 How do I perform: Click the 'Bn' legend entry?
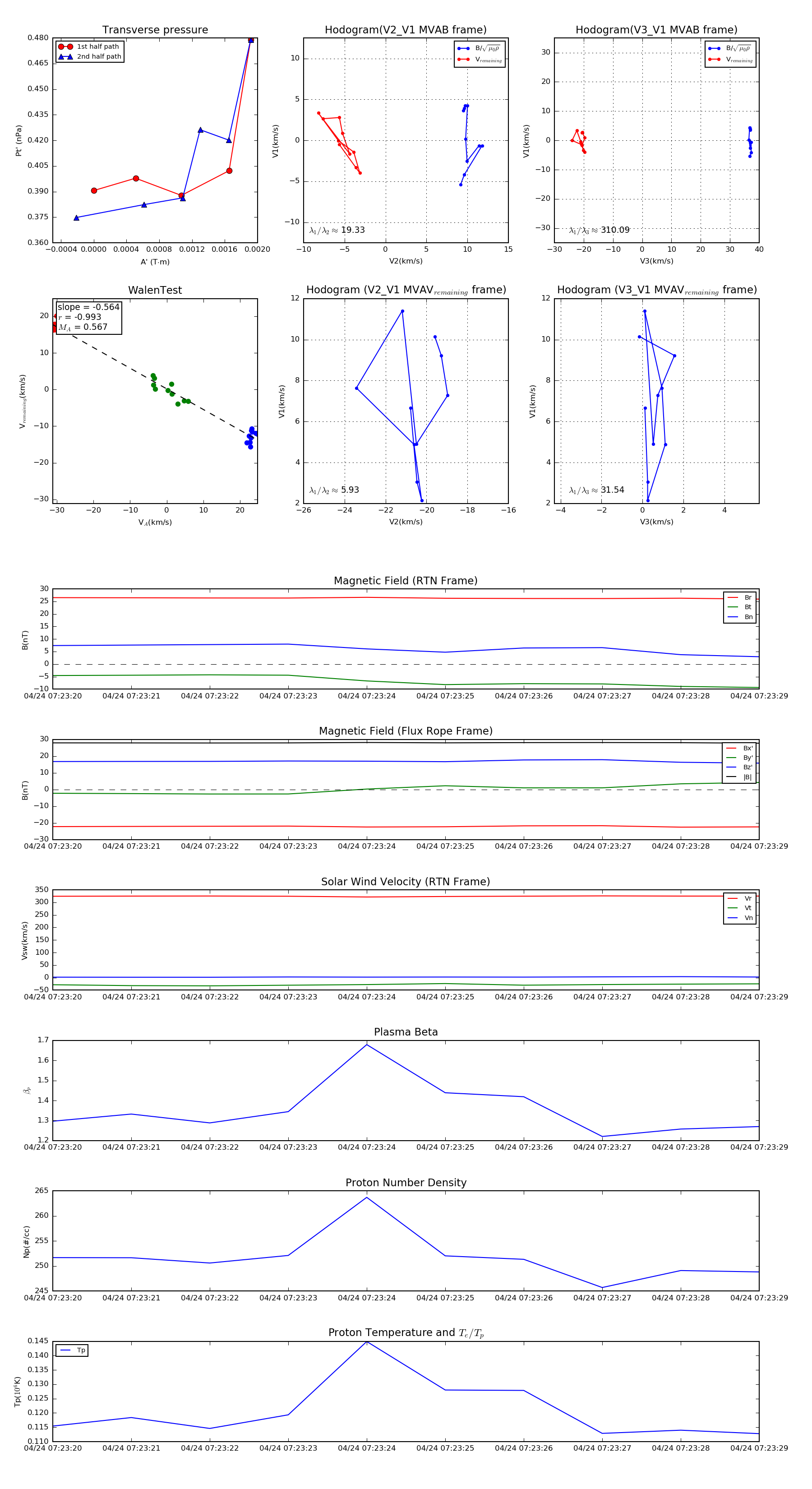(740, 617)
